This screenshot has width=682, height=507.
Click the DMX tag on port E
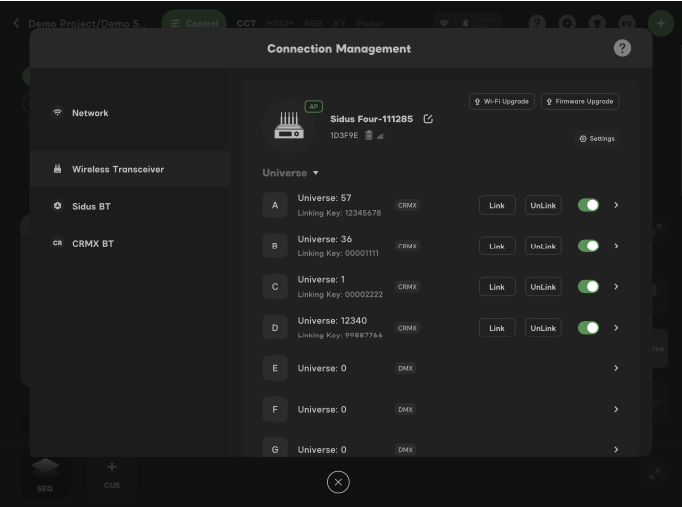click(405, 368)
